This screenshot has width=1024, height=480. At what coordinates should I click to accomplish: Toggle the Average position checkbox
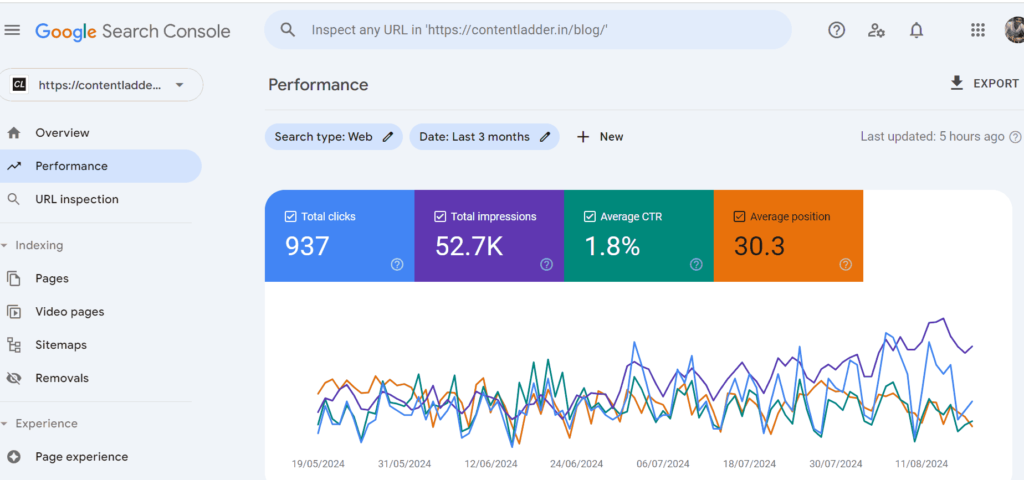pos(739,216)
